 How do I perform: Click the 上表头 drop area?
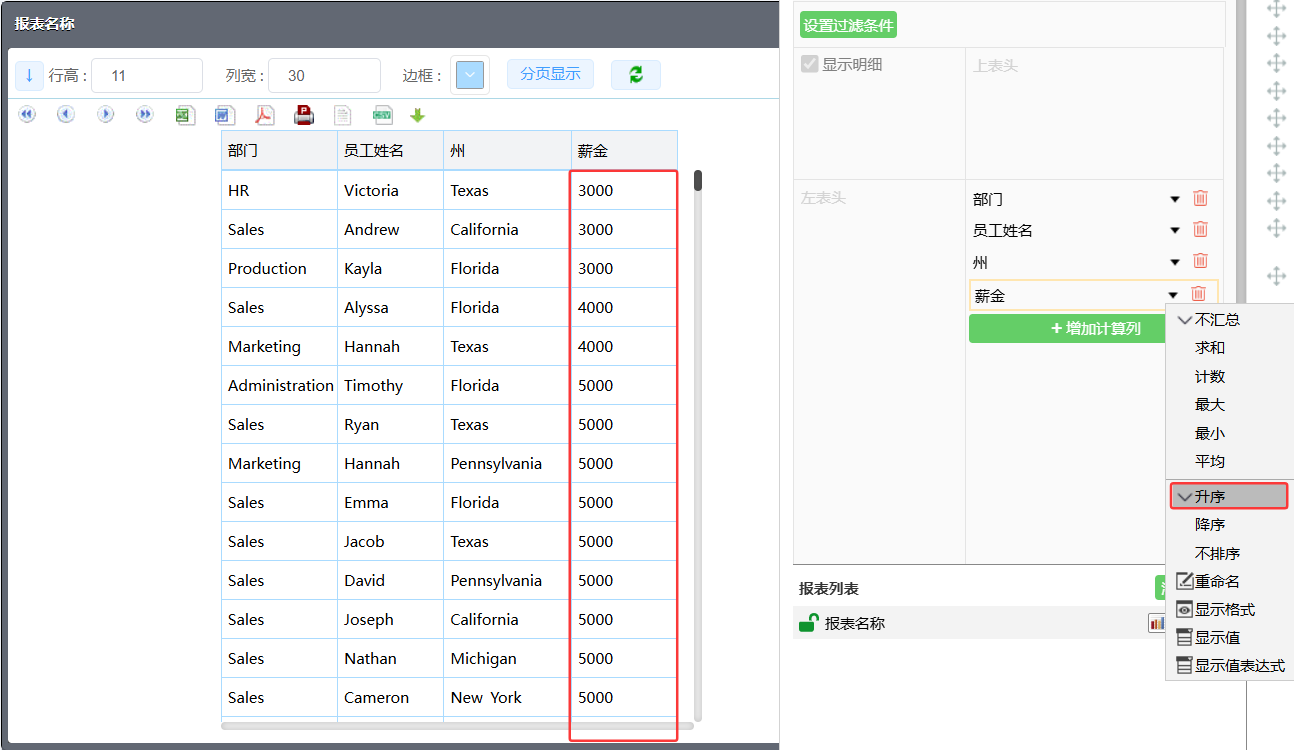[x=1095, y=113]
